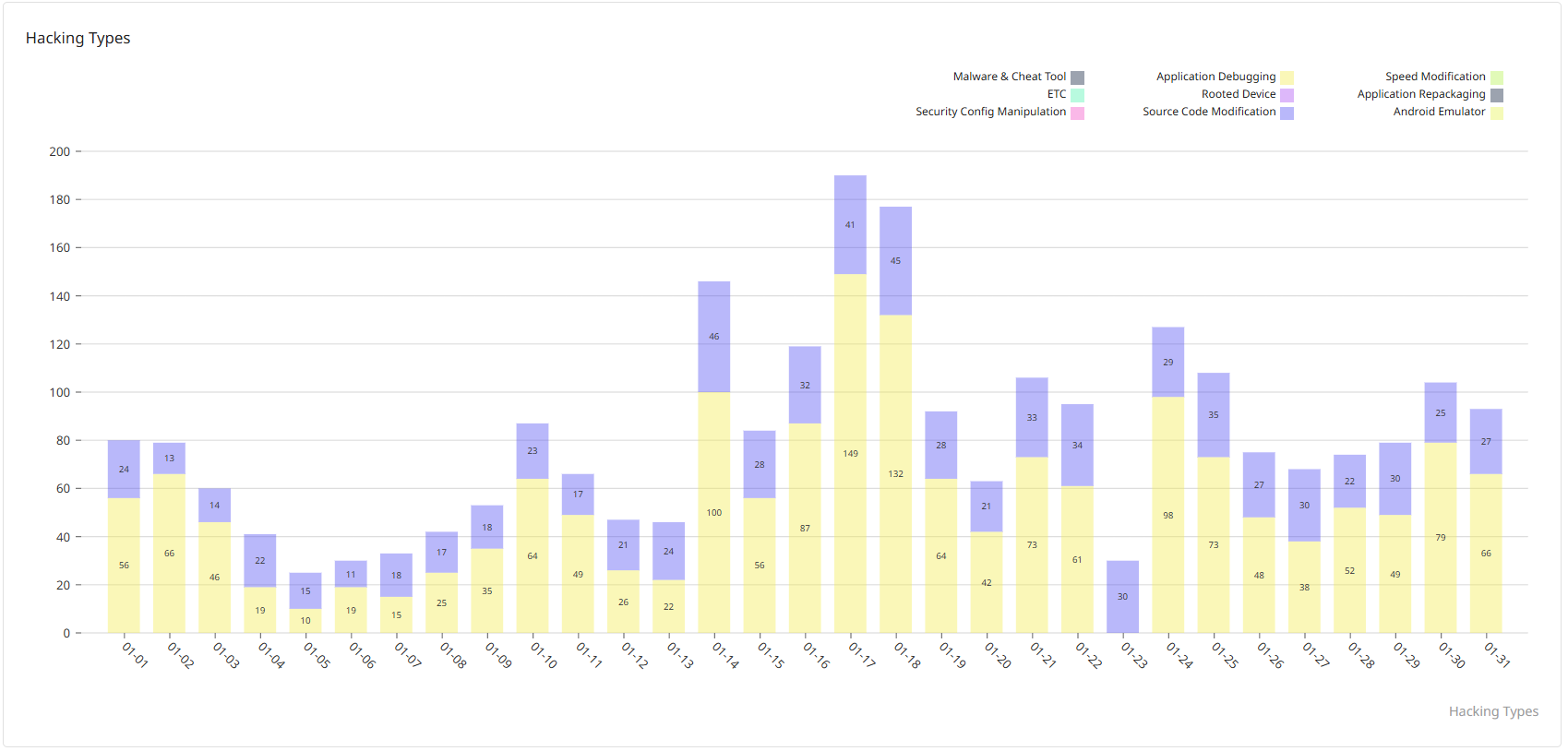Image resolution: width=1568 pixels, height=751 pixels.
Task: Click the Hacking Types chart title
Action: coord(78,38)
